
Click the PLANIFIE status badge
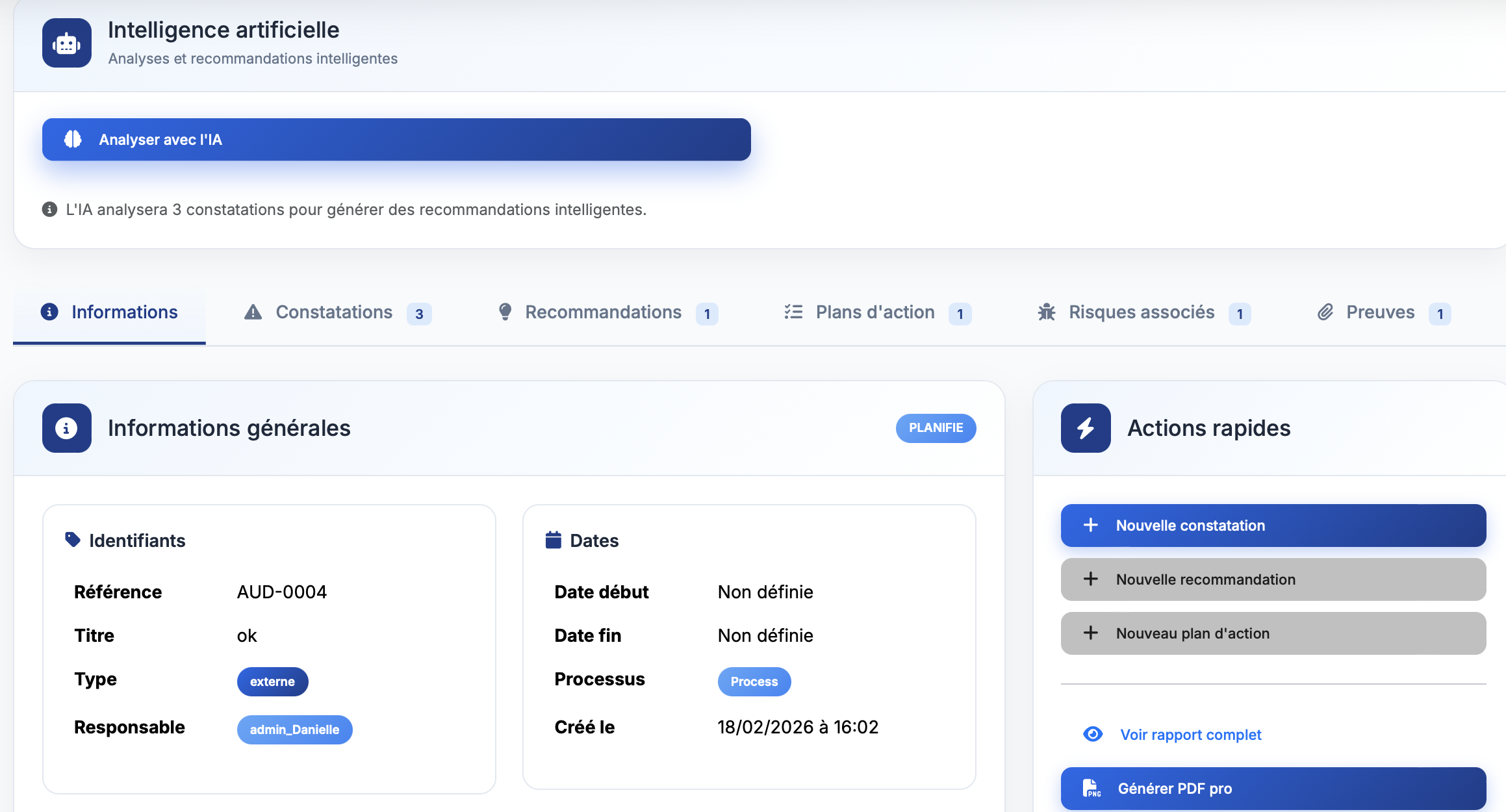tap(936, 427)
